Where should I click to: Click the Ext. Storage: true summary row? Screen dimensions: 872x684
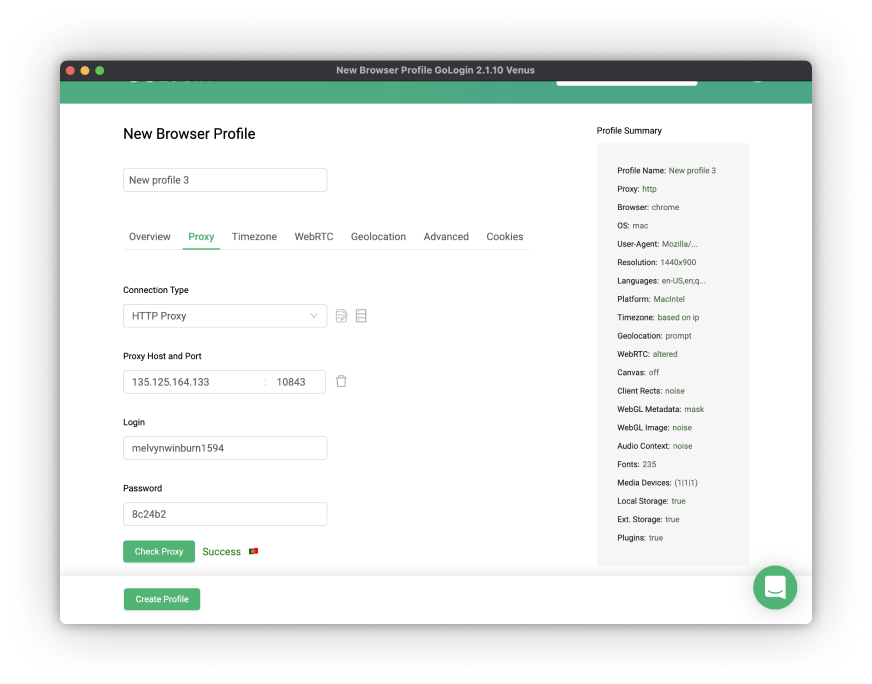click(x=648, y=519)
